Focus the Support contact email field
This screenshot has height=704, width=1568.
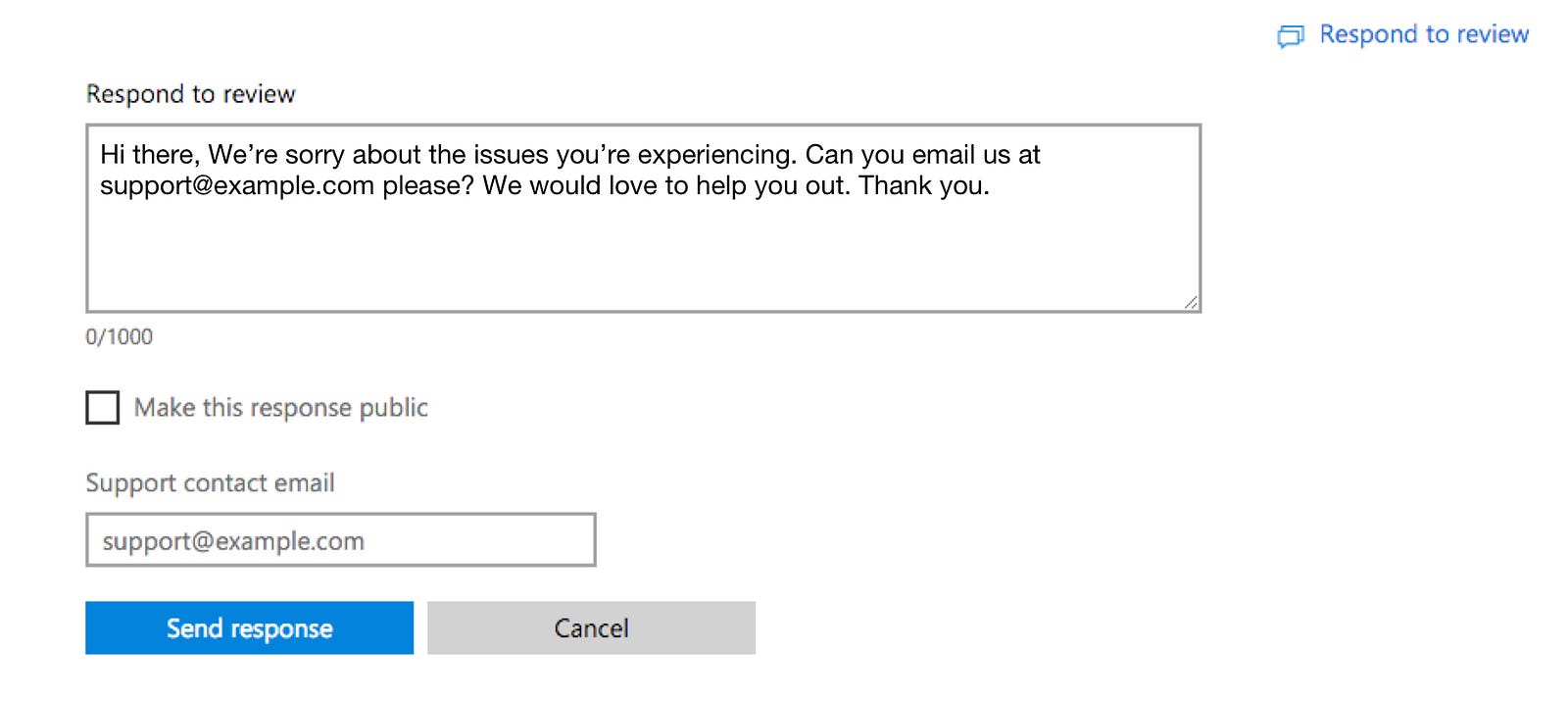point(341,539)
